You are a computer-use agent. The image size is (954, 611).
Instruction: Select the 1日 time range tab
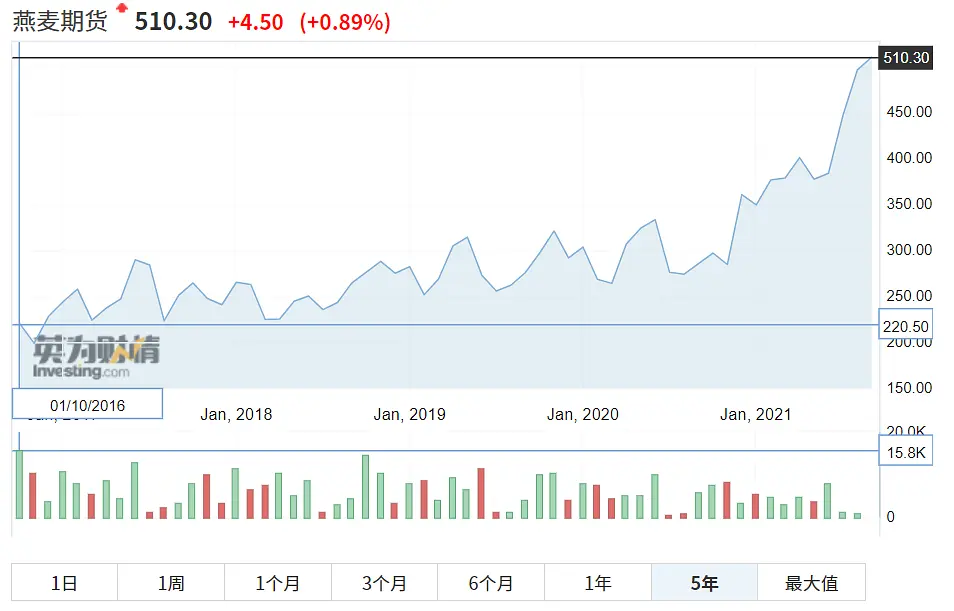click(x=64, y=583)
